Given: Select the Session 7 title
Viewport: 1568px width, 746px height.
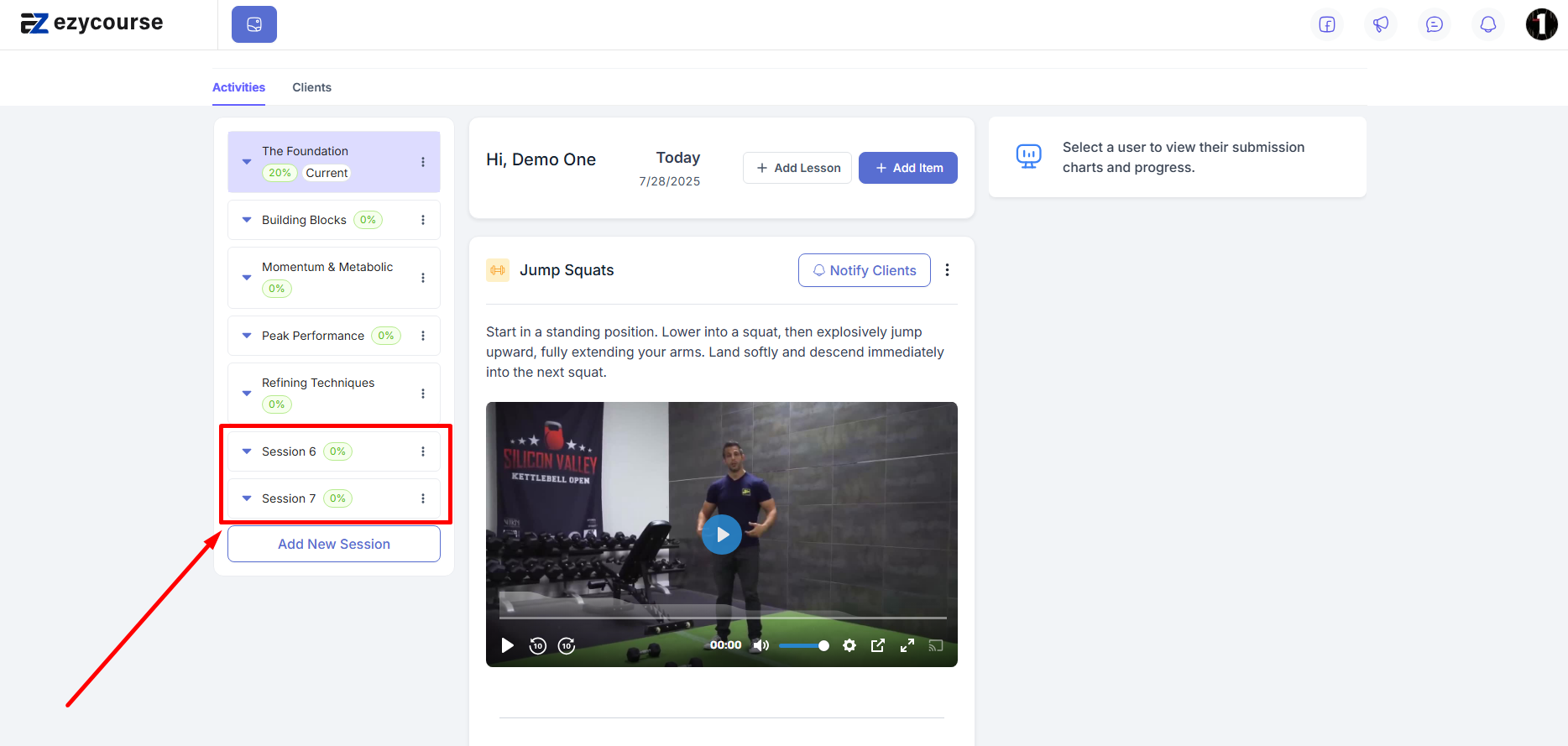Looking at the screenshot, I should 289,498.
